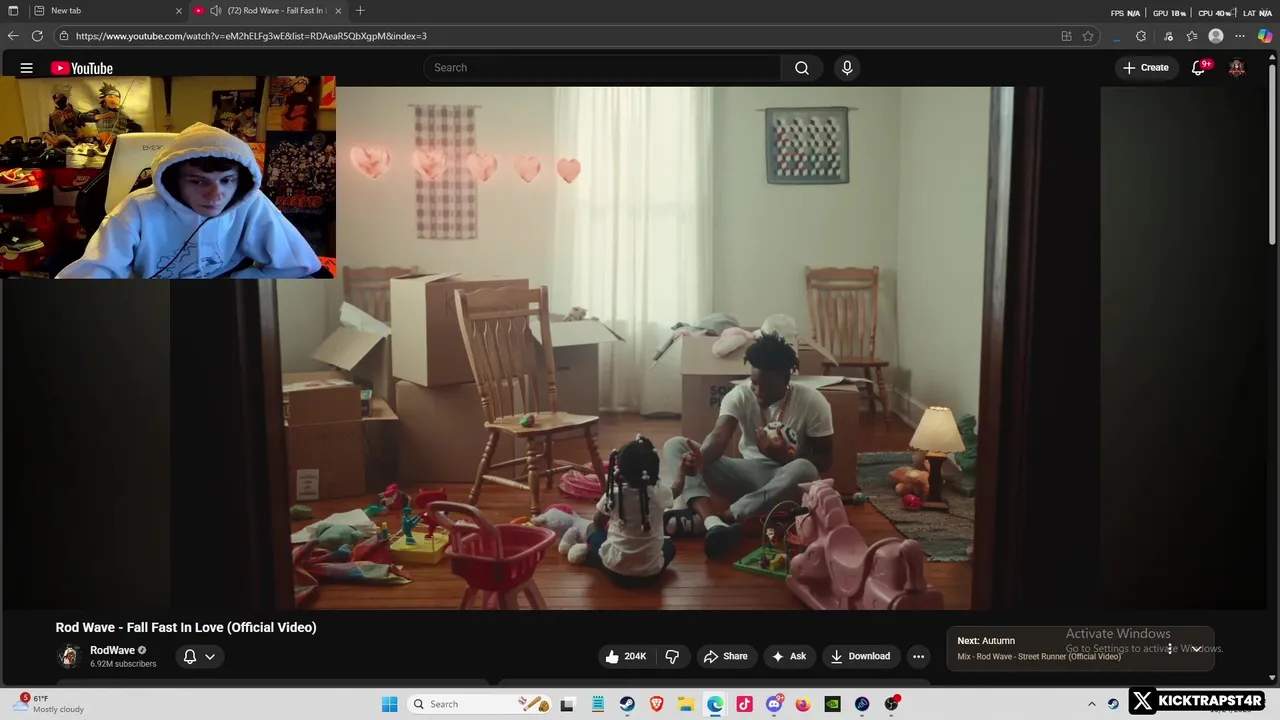The image size is (1280, 720).
Task: Open the Windows Start menu
Action: [390, 704]
